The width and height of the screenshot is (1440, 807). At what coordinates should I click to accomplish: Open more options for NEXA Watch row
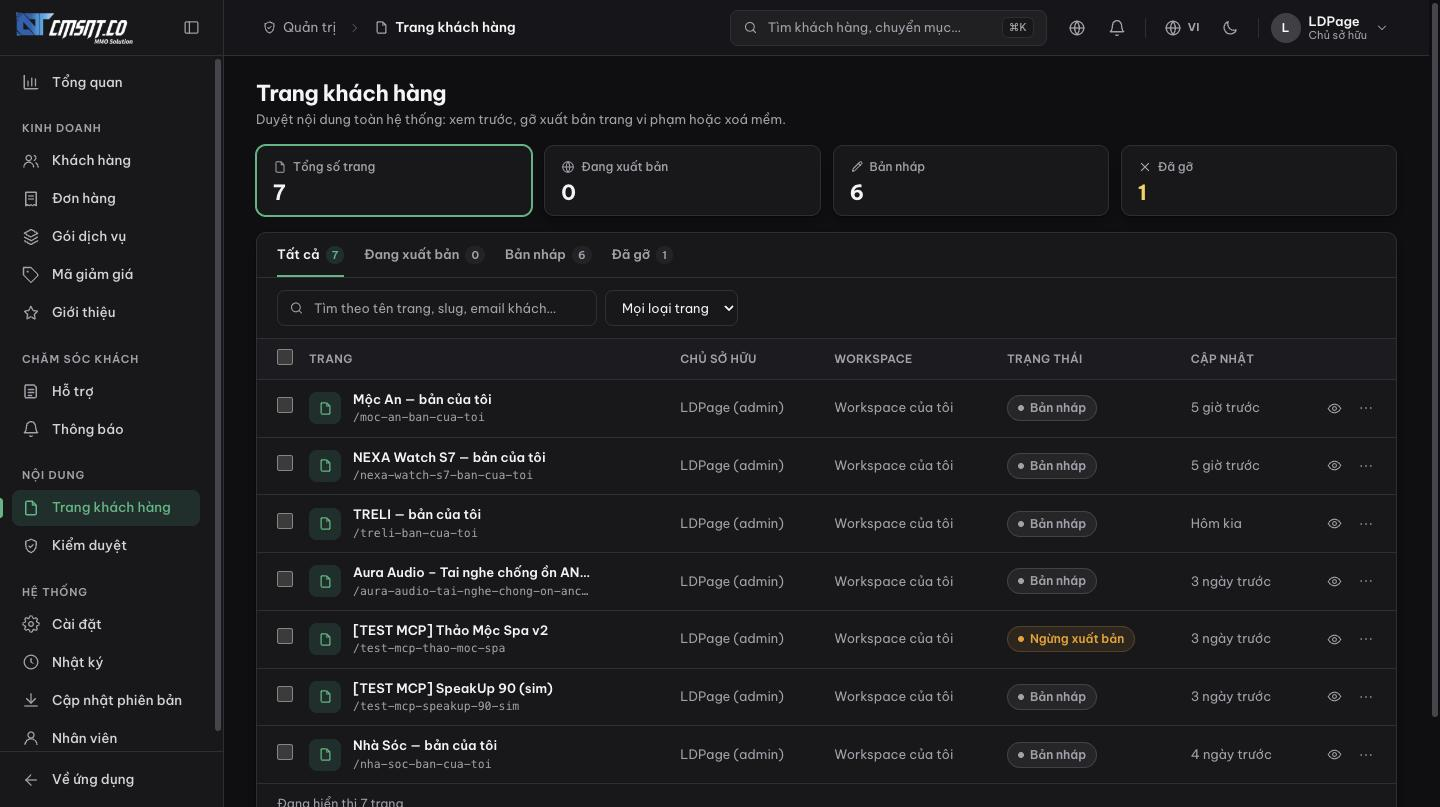[x=1366, y=466]
